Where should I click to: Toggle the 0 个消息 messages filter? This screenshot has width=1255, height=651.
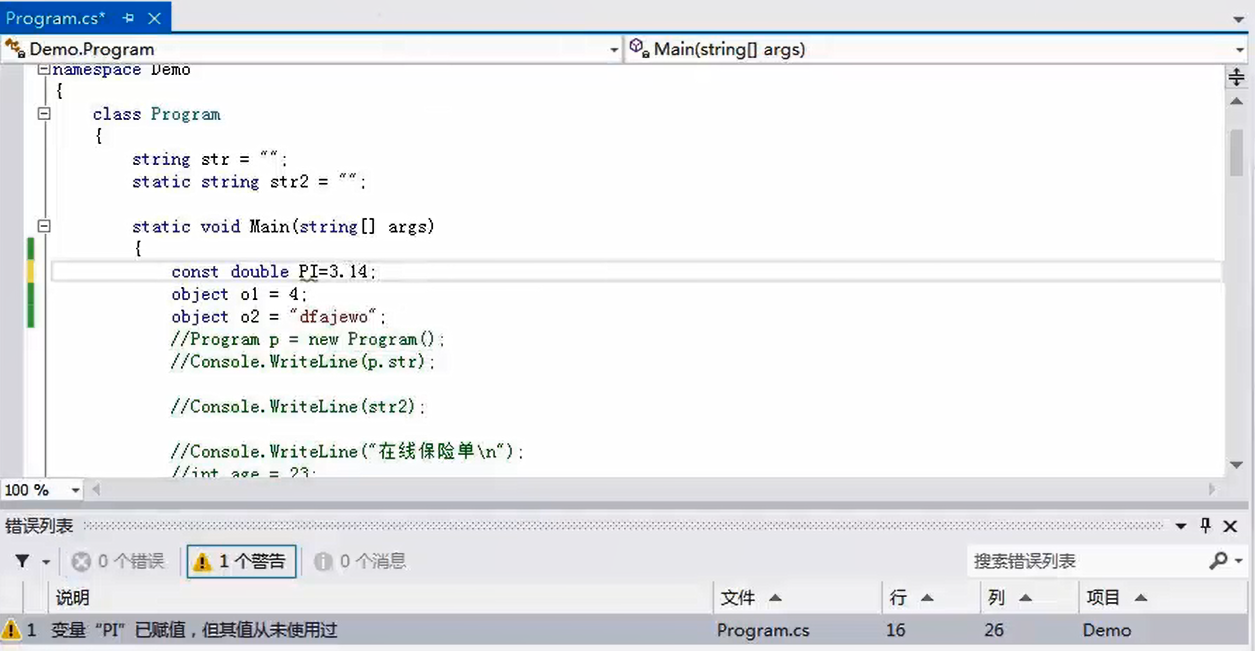(360, 561)
